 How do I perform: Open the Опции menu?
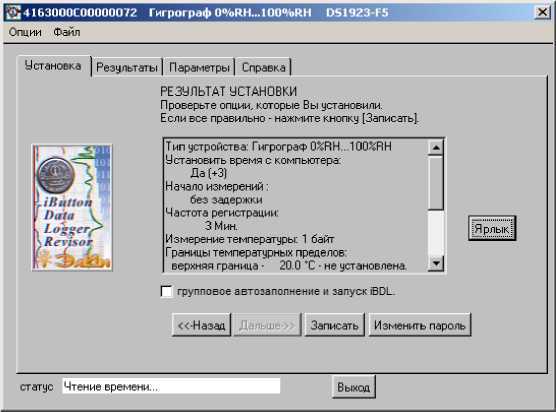25,32
